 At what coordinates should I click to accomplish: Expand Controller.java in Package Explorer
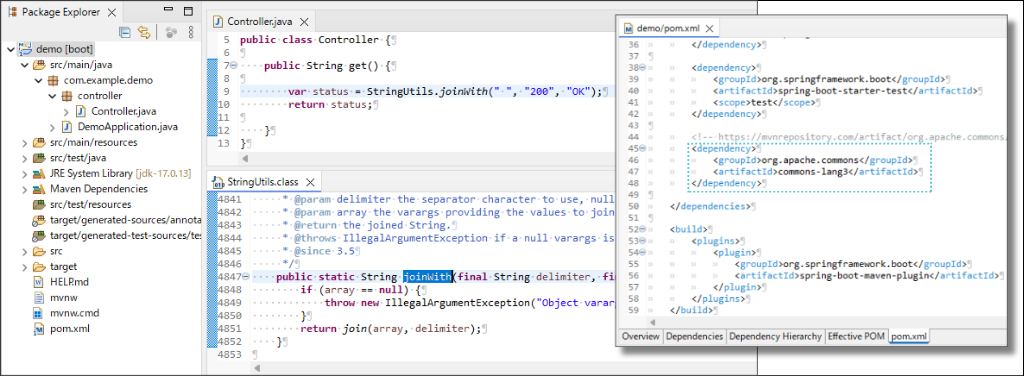[67, 112]
